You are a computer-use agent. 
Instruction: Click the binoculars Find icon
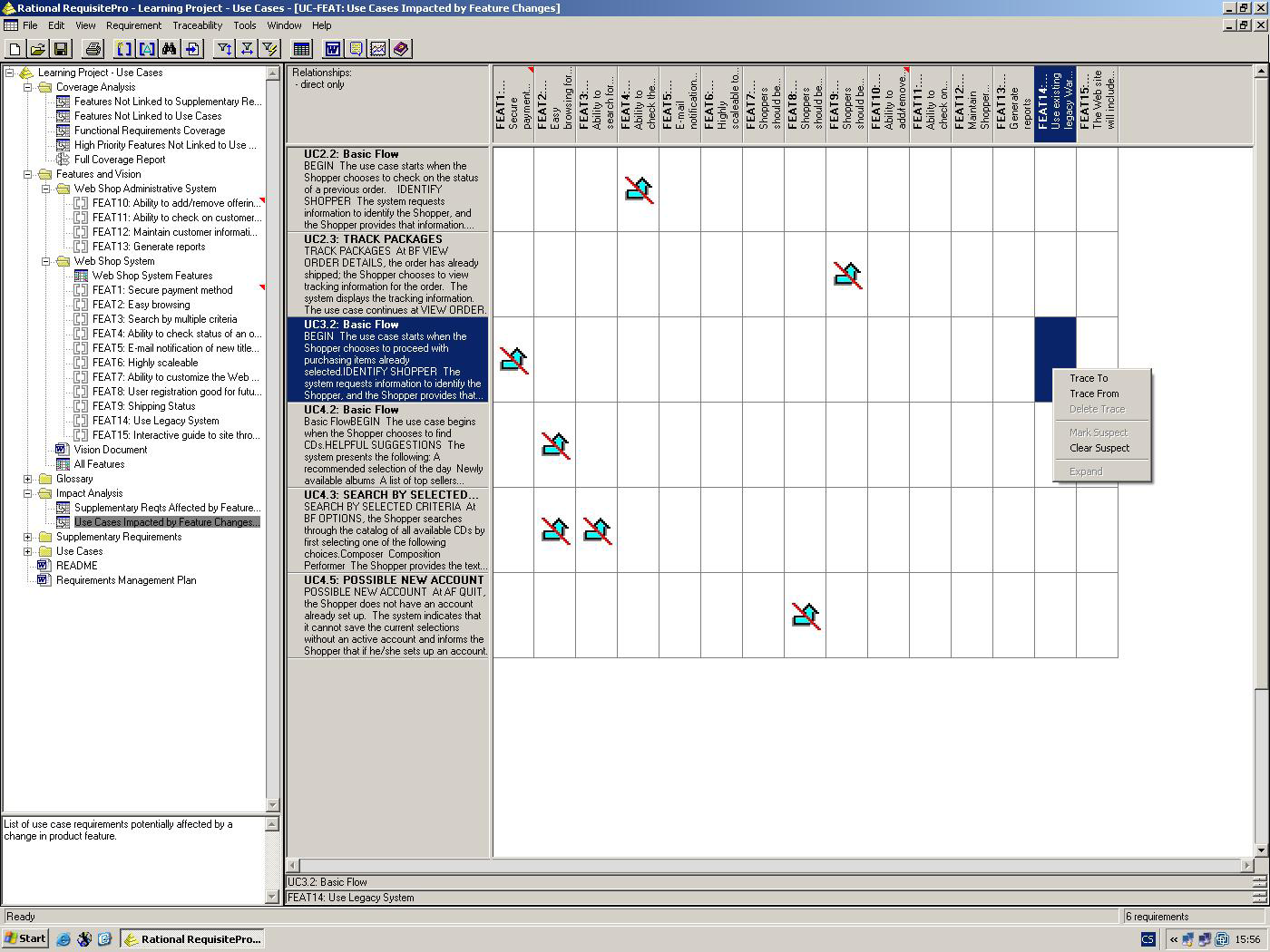(170, 49)
